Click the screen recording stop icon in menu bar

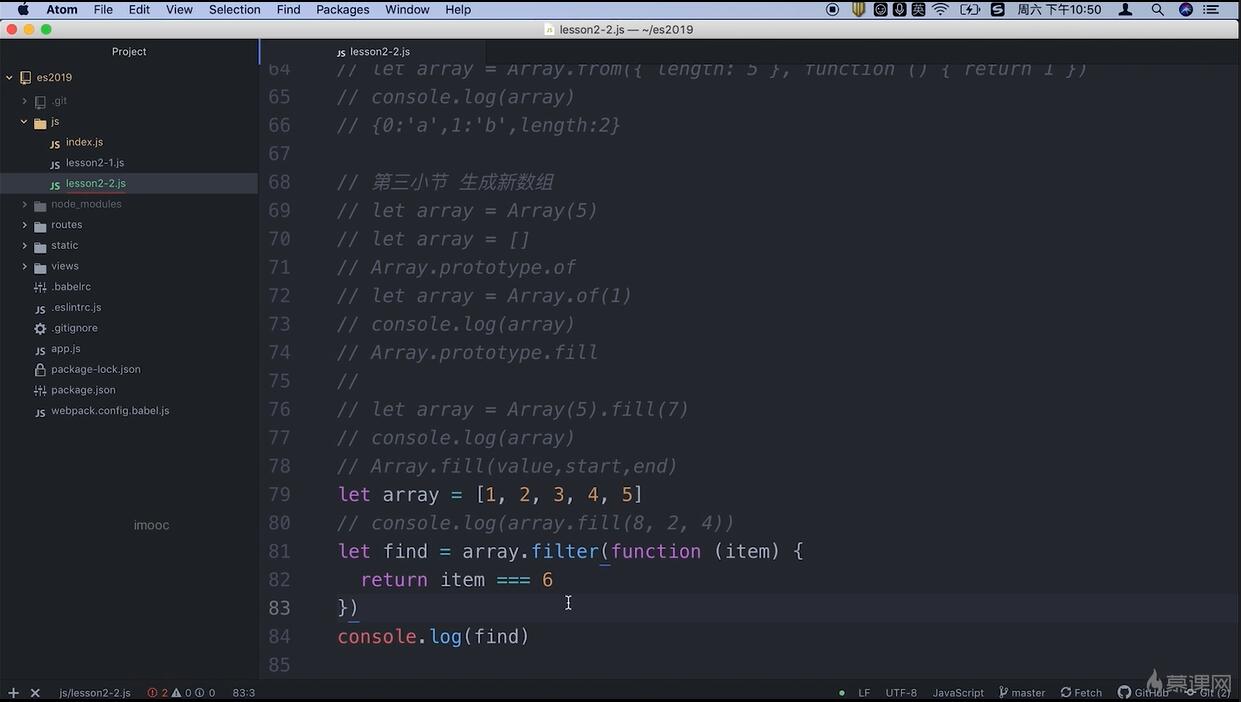click(x=833, y=9)
